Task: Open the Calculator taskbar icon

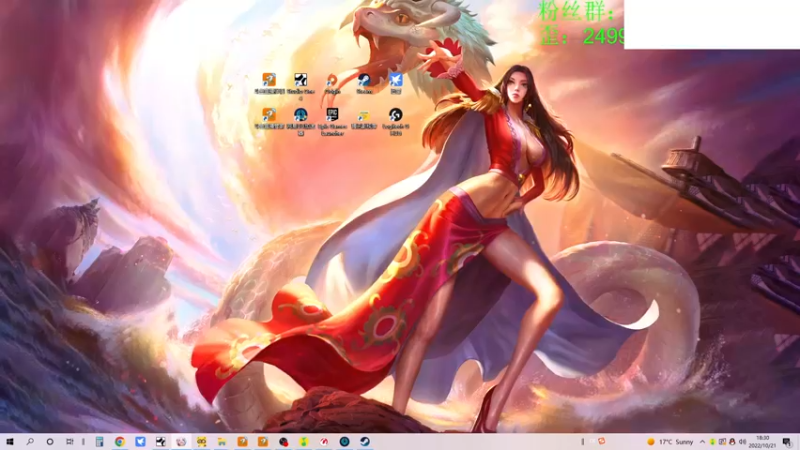Action: (99, 442)
